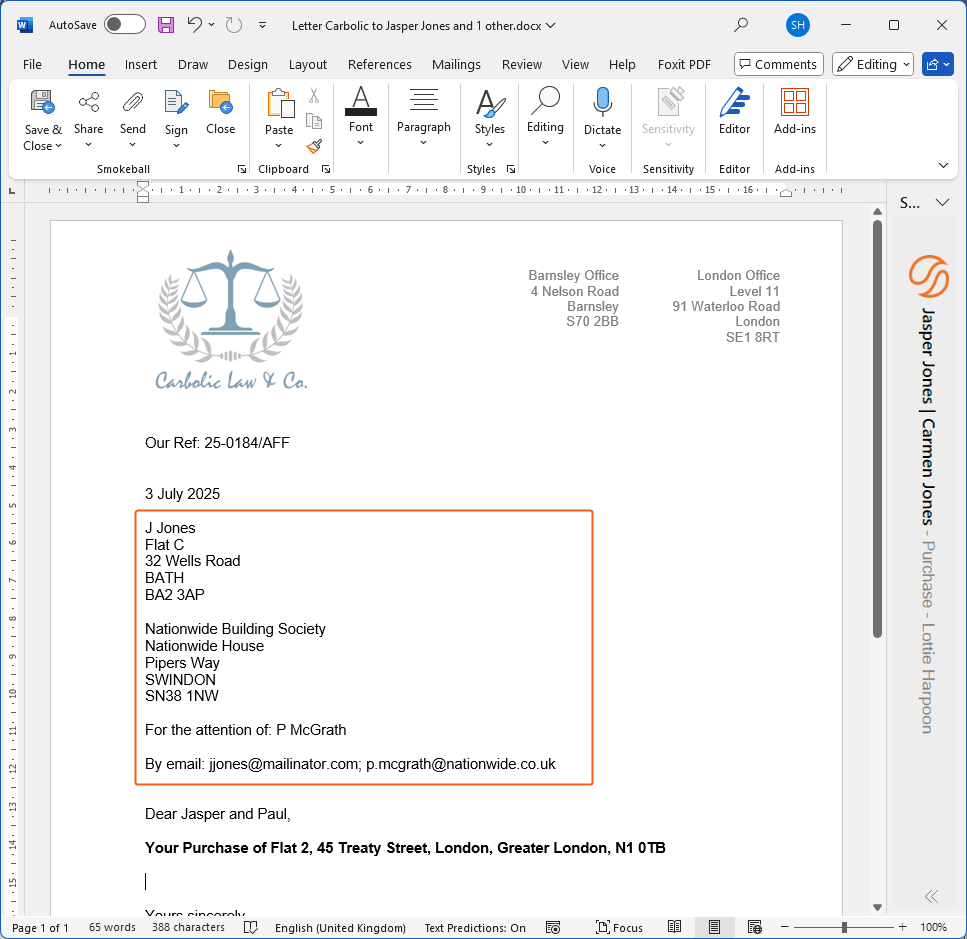Switch to the References tab
This screenshot has width=967, height=939.
(379, 64)
